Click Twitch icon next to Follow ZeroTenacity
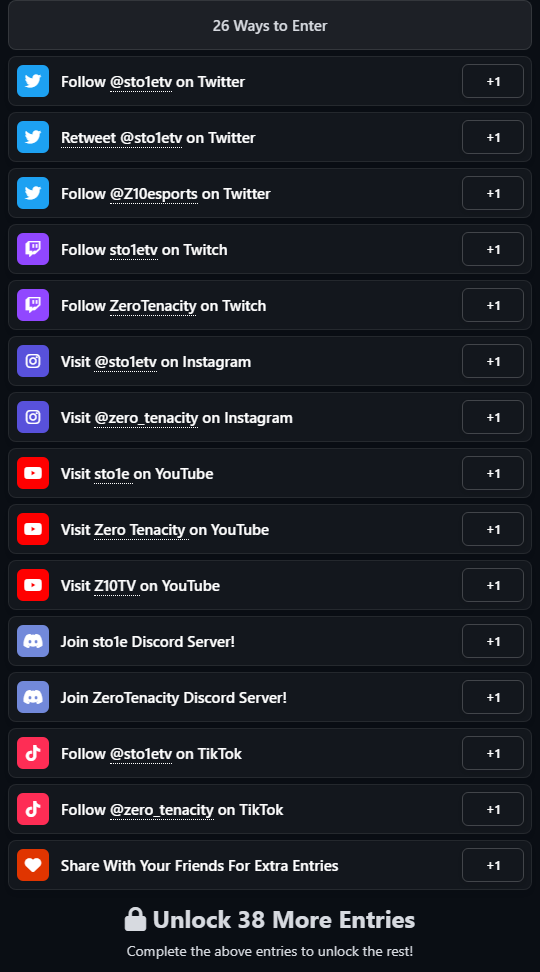This screenshot has height=972, width=540. [33, 305]
